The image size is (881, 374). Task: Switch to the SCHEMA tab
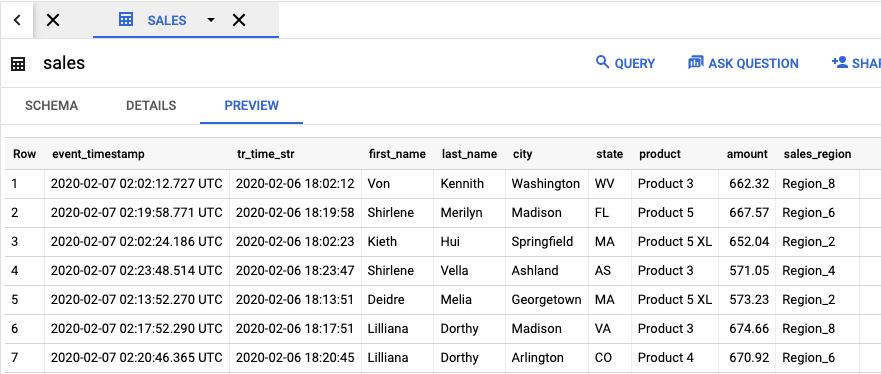[51, 106]
